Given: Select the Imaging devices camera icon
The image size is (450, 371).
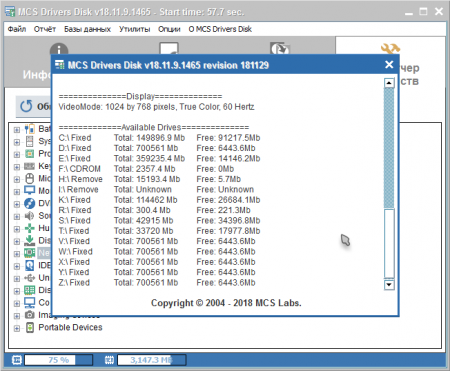Looking at the screenshot, I should [x=30, y=315].
